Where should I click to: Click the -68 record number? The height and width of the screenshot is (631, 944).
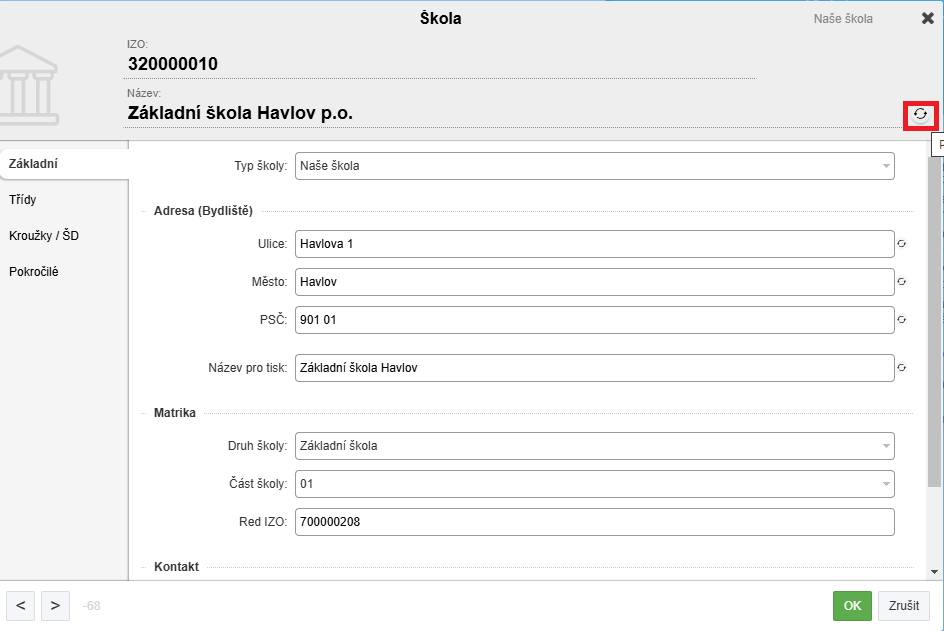pyautogui.click(x=92, y=606)
